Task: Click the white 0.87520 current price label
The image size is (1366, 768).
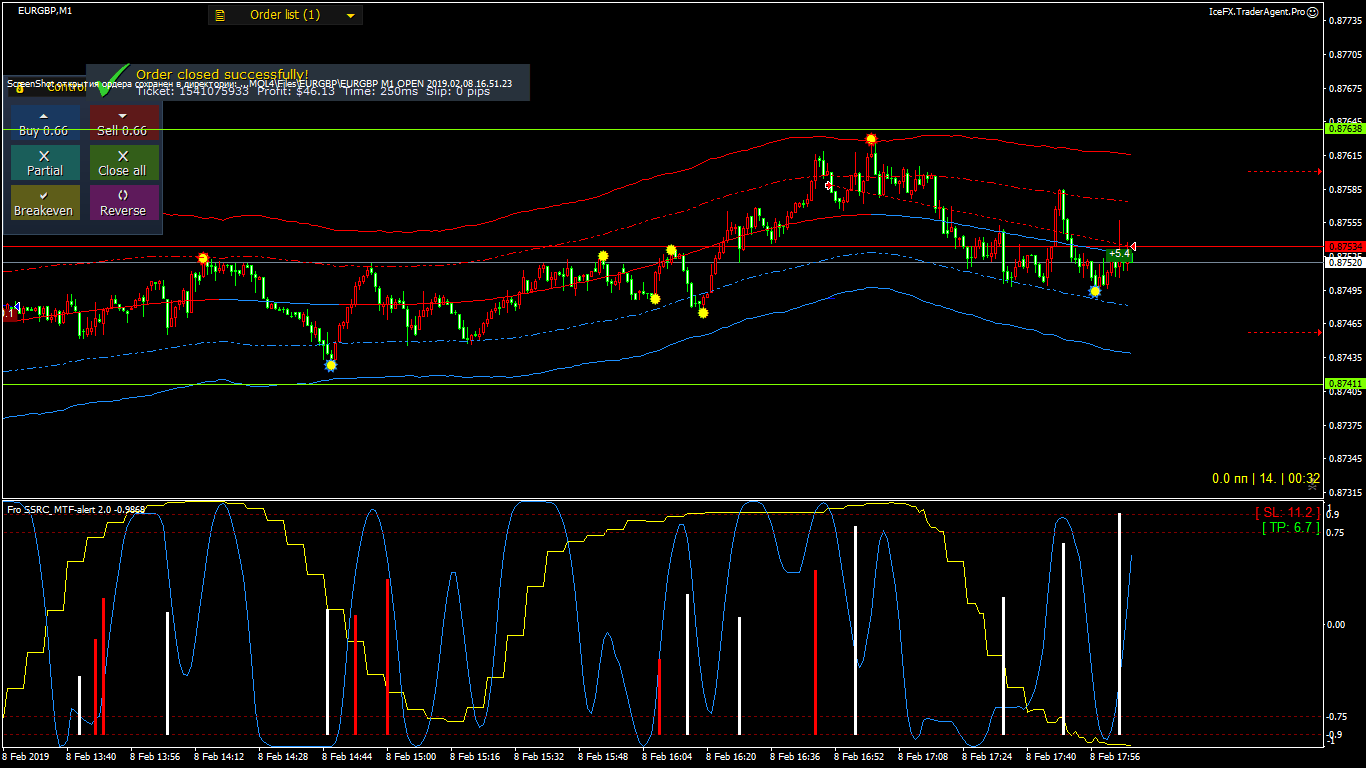Action: point(1344,262)
